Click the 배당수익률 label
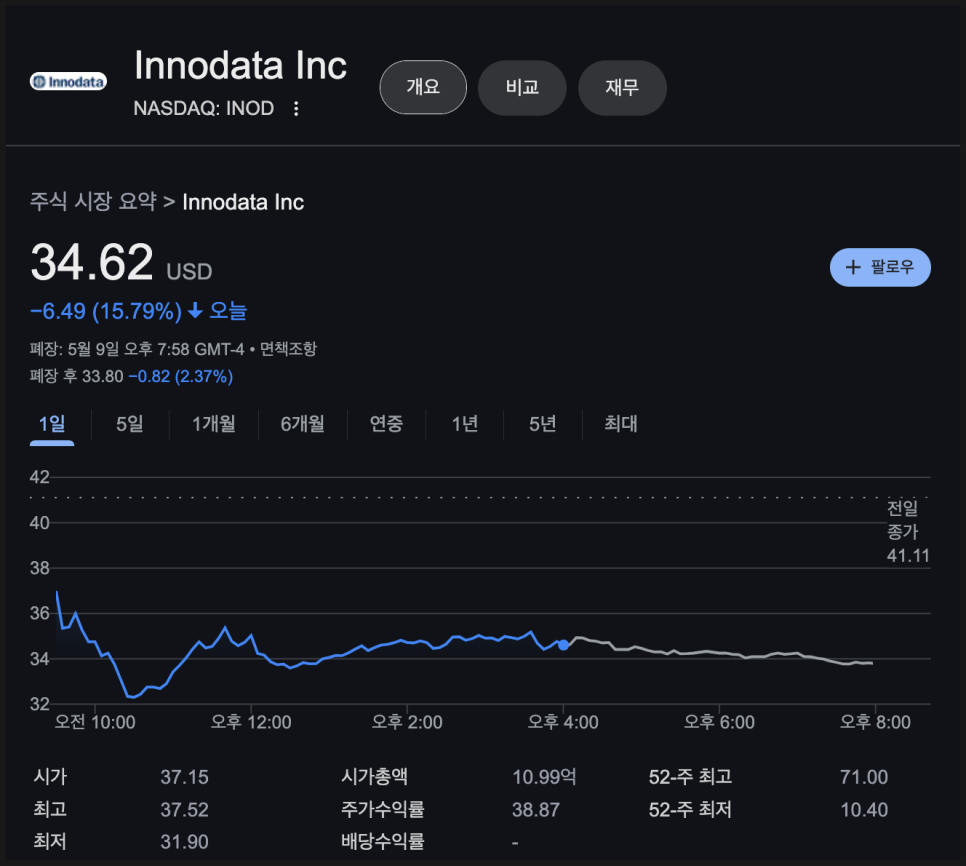The width and height of the screenshot is (966, 866). coord(383,841)
